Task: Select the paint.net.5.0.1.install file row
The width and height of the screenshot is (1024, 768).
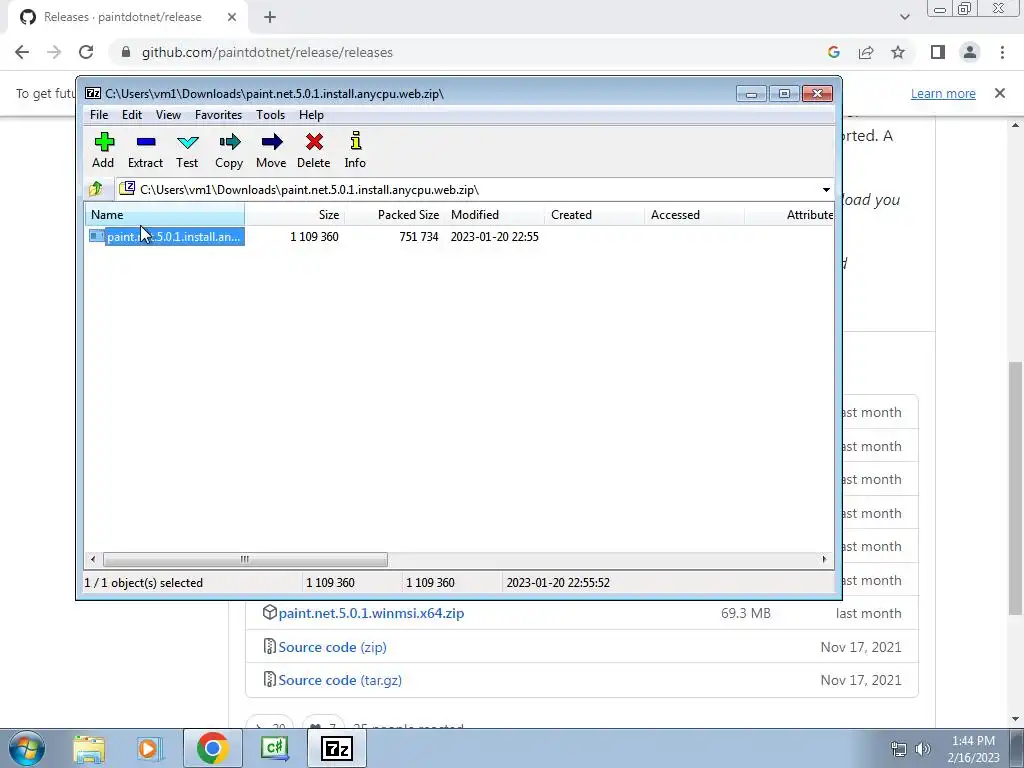Action: 167,236
